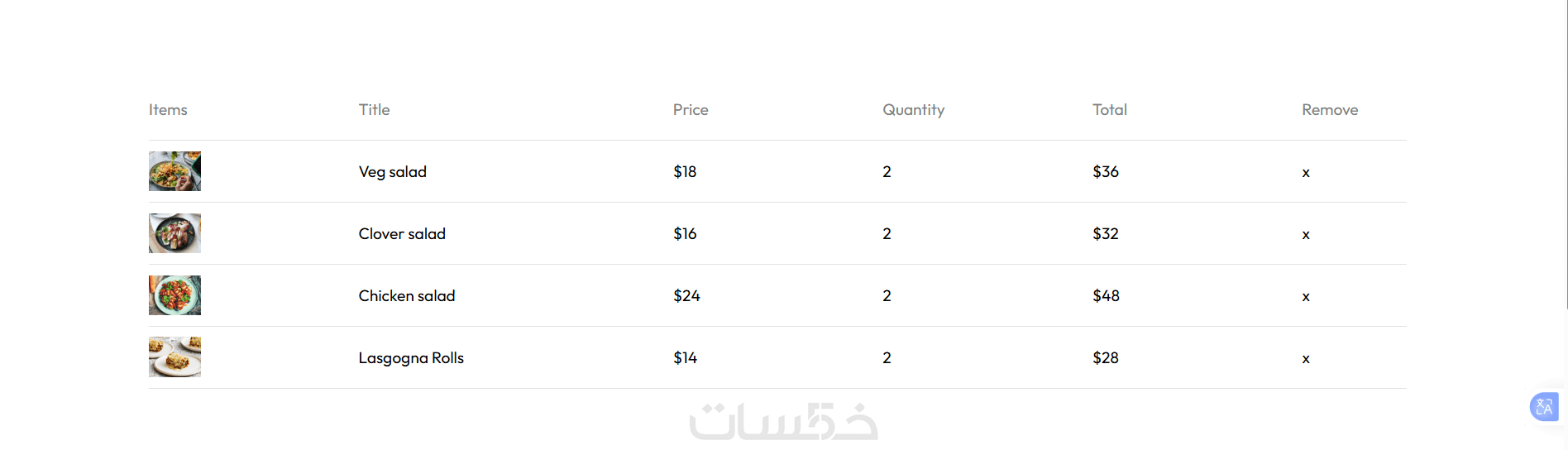
Task: Click the $48 total for Chicken salad
Action: click(1106, 296)
